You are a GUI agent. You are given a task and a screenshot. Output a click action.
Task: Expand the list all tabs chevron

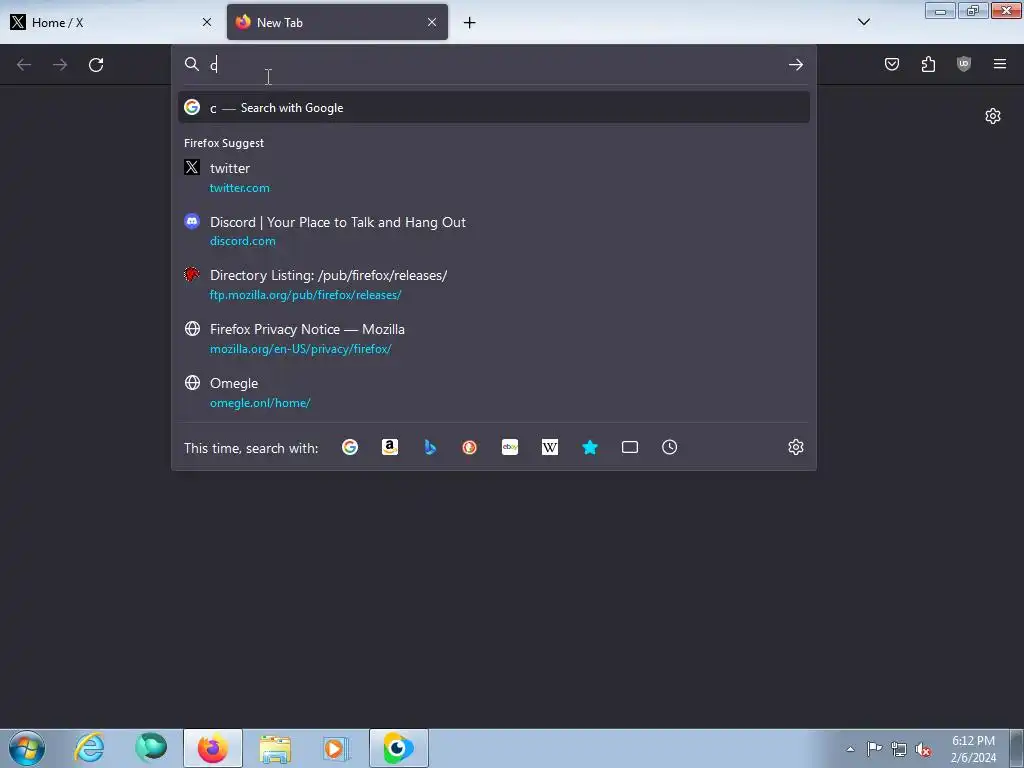864,22
